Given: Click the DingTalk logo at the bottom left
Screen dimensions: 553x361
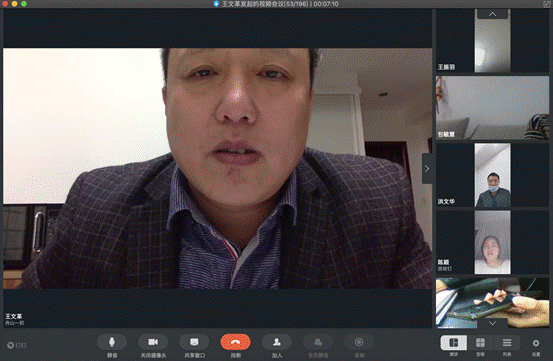Looking at the screenshot, I should pyautogui.click(x=17, y=345).
